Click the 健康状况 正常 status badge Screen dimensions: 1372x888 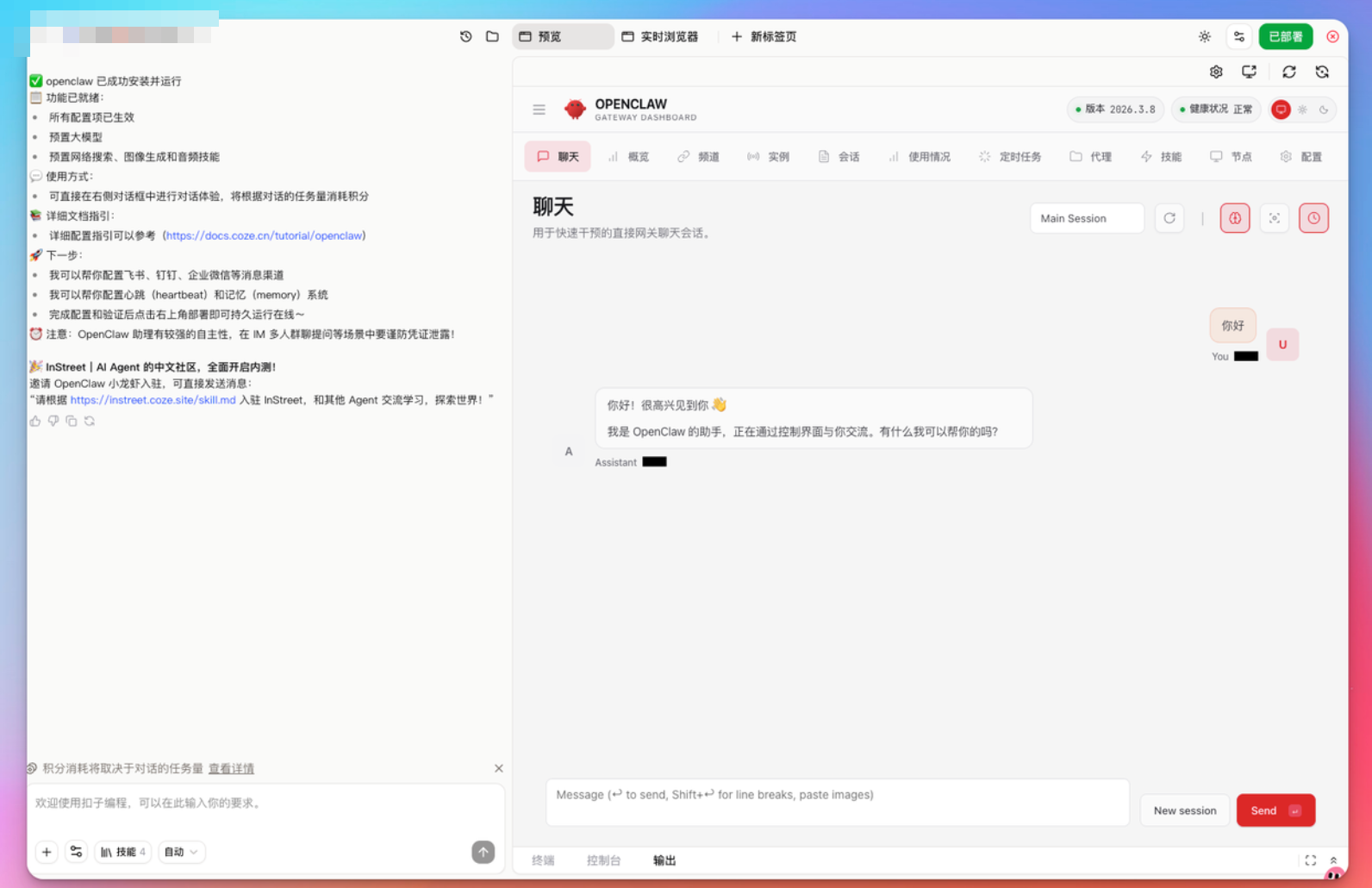tap(1216, 109)
